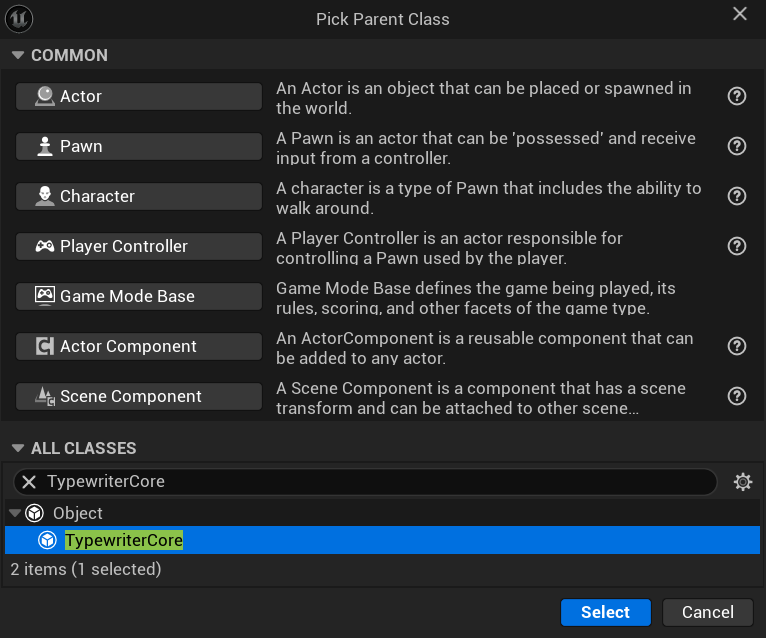Pick Game Mode Base parent class
Image resolution: width=766 pixels, height=638 pixels.
tap(139, 296)
